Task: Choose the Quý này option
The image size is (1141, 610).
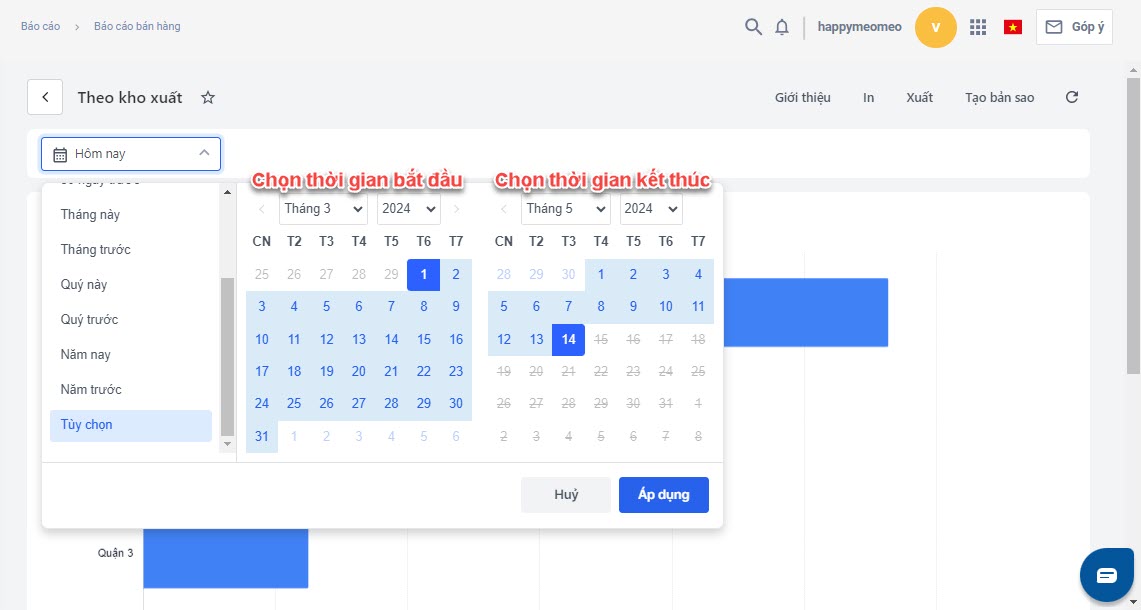Action: click(x=84, y=285)
